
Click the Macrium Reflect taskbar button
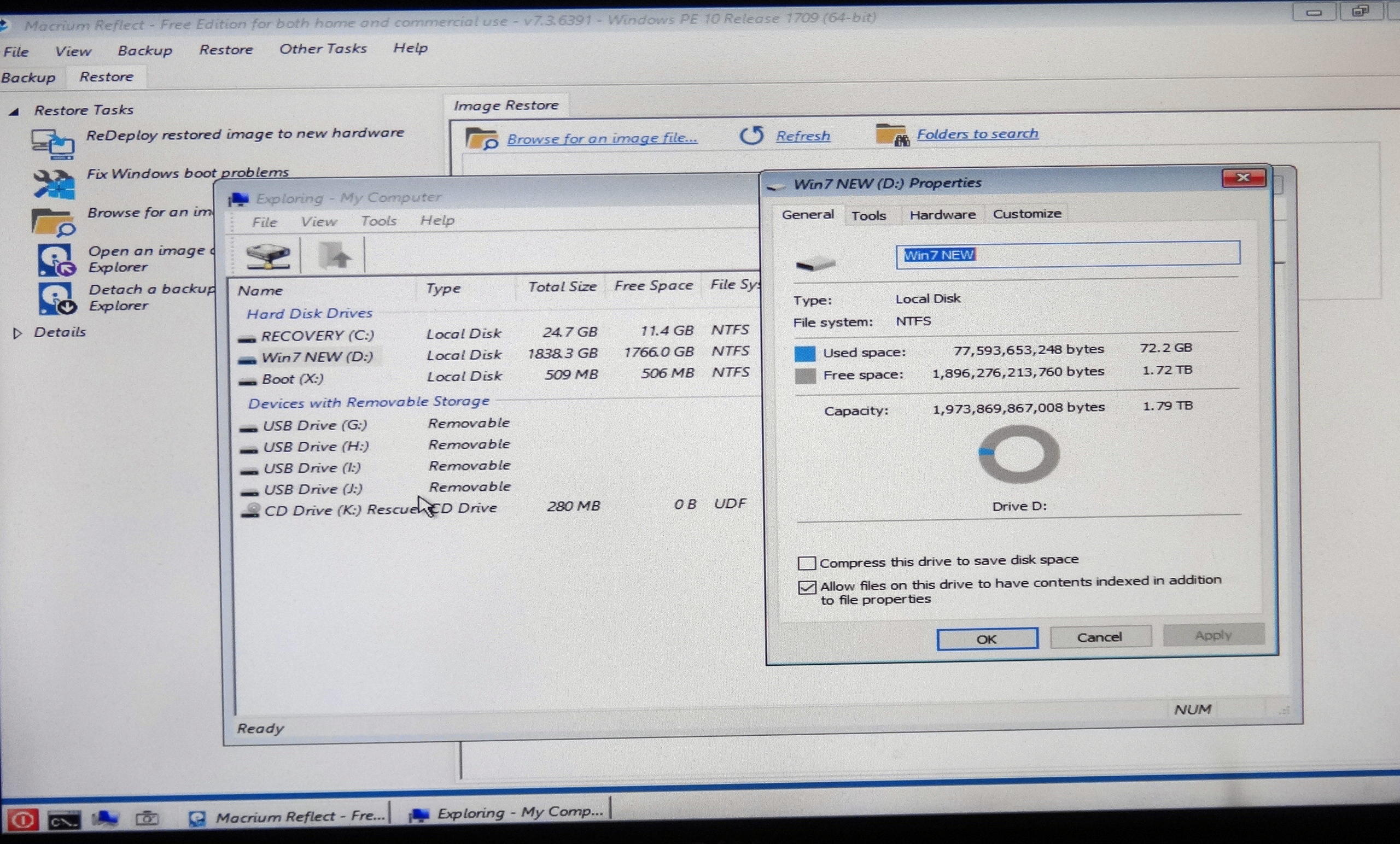point(288,816)
